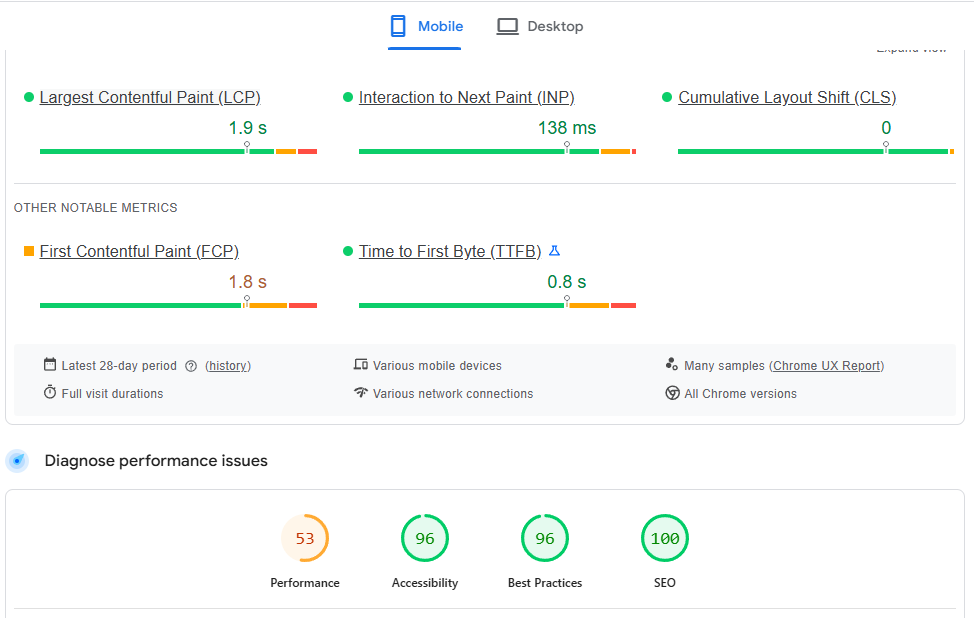Expand the Largest Contentful Paint details
The image size is (974, 618).
click(149, 97)
